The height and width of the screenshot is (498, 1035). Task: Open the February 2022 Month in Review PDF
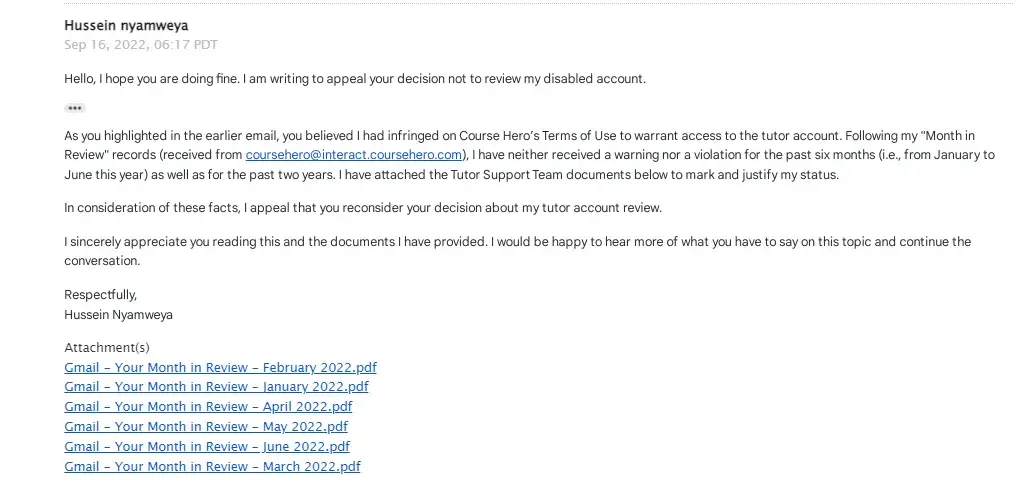[x=220, y=368]
